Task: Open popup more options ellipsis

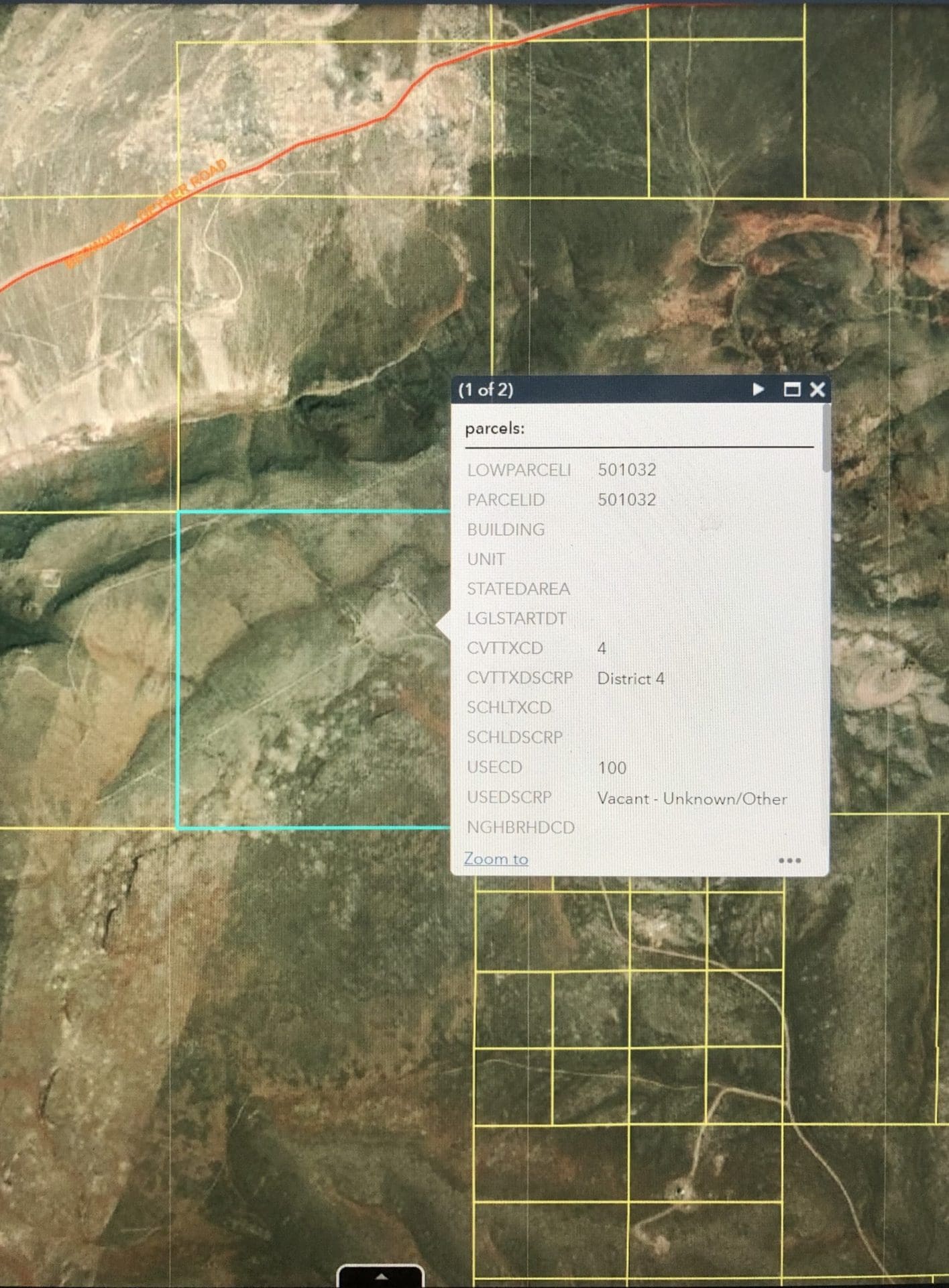Action: click(789, 860)
